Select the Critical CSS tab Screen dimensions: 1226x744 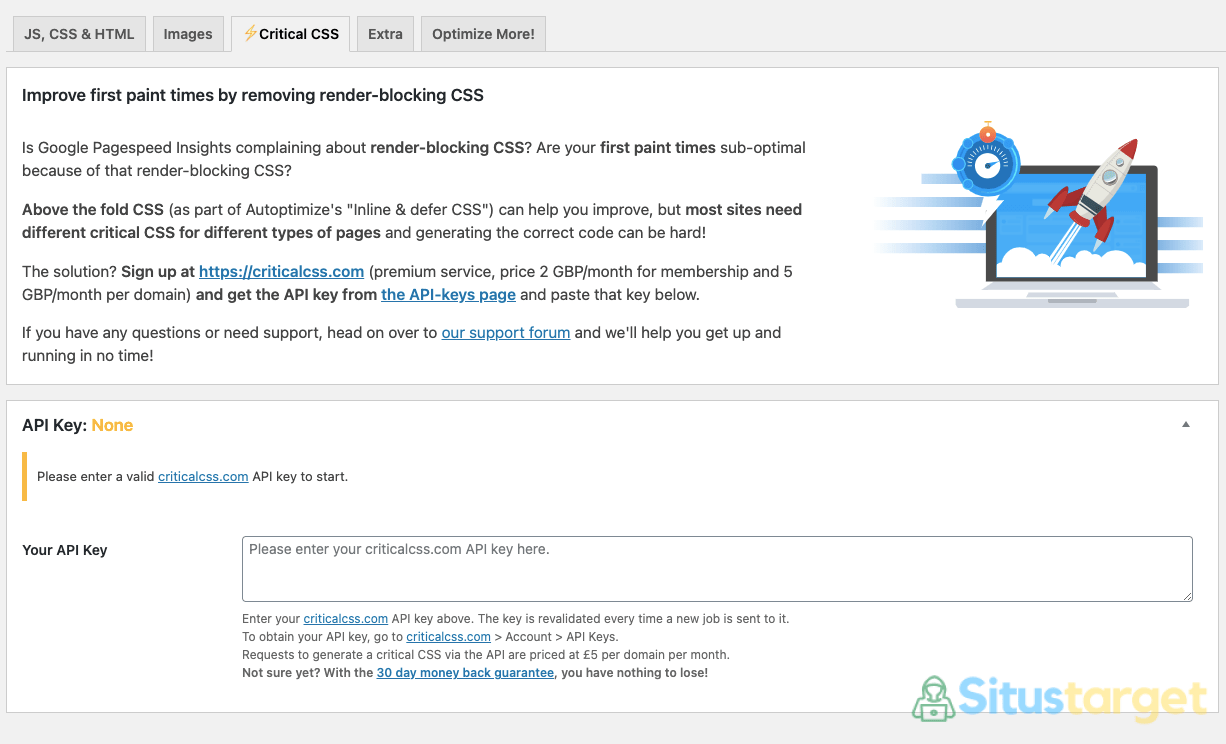(x=291, y=34)
